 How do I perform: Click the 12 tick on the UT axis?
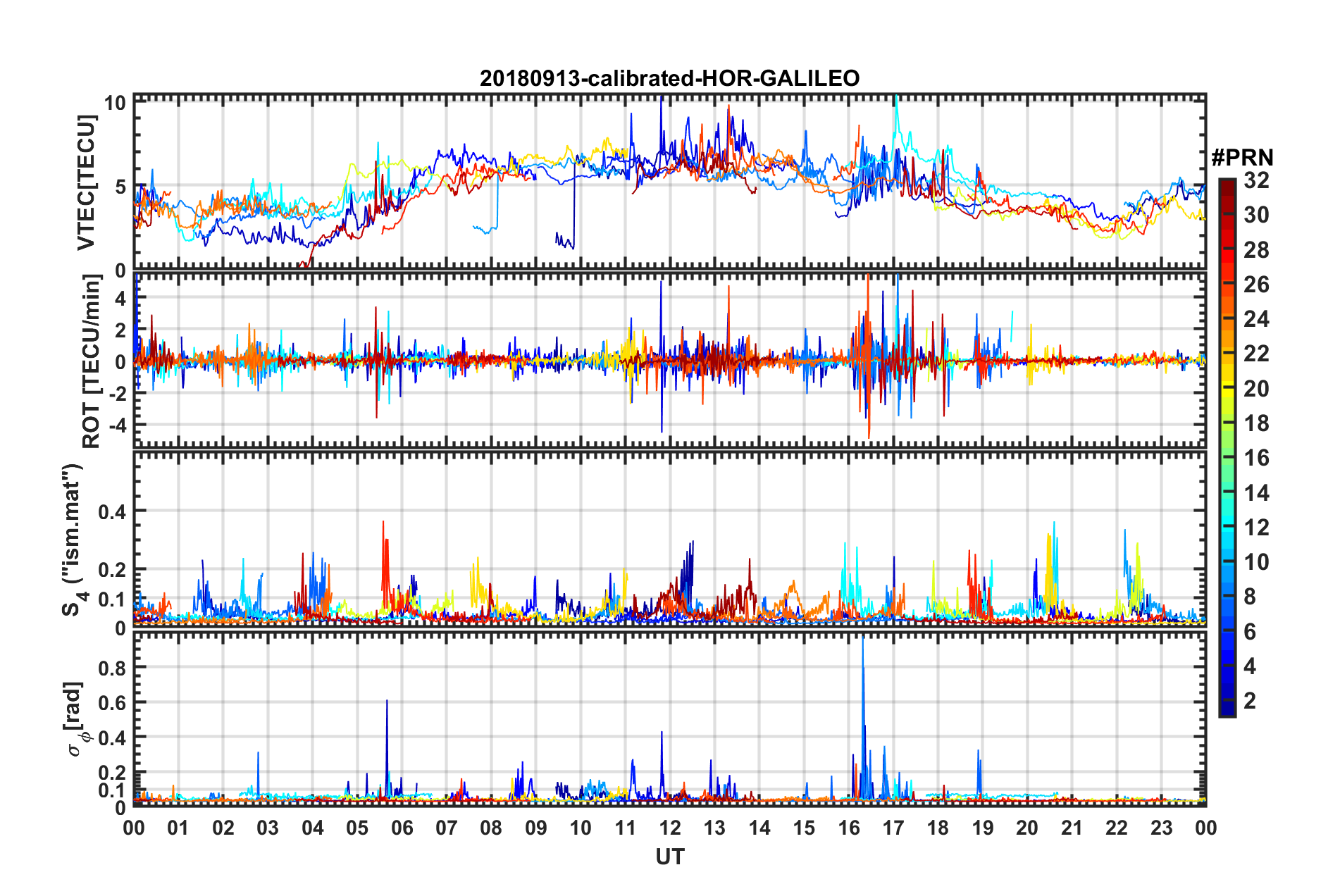[669, 828]
